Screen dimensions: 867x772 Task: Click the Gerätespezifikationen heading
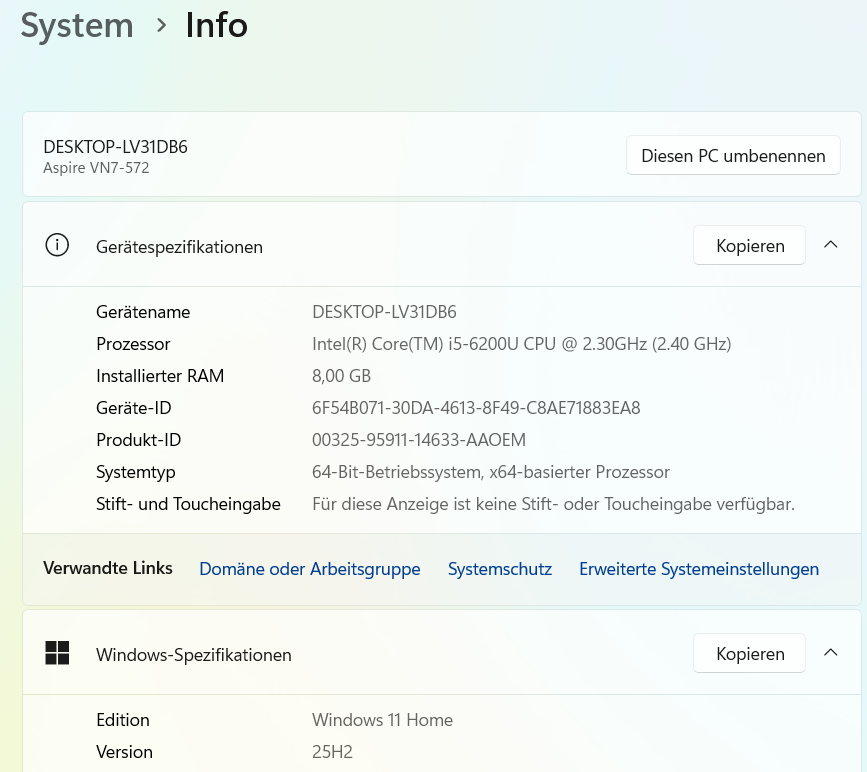179,247
